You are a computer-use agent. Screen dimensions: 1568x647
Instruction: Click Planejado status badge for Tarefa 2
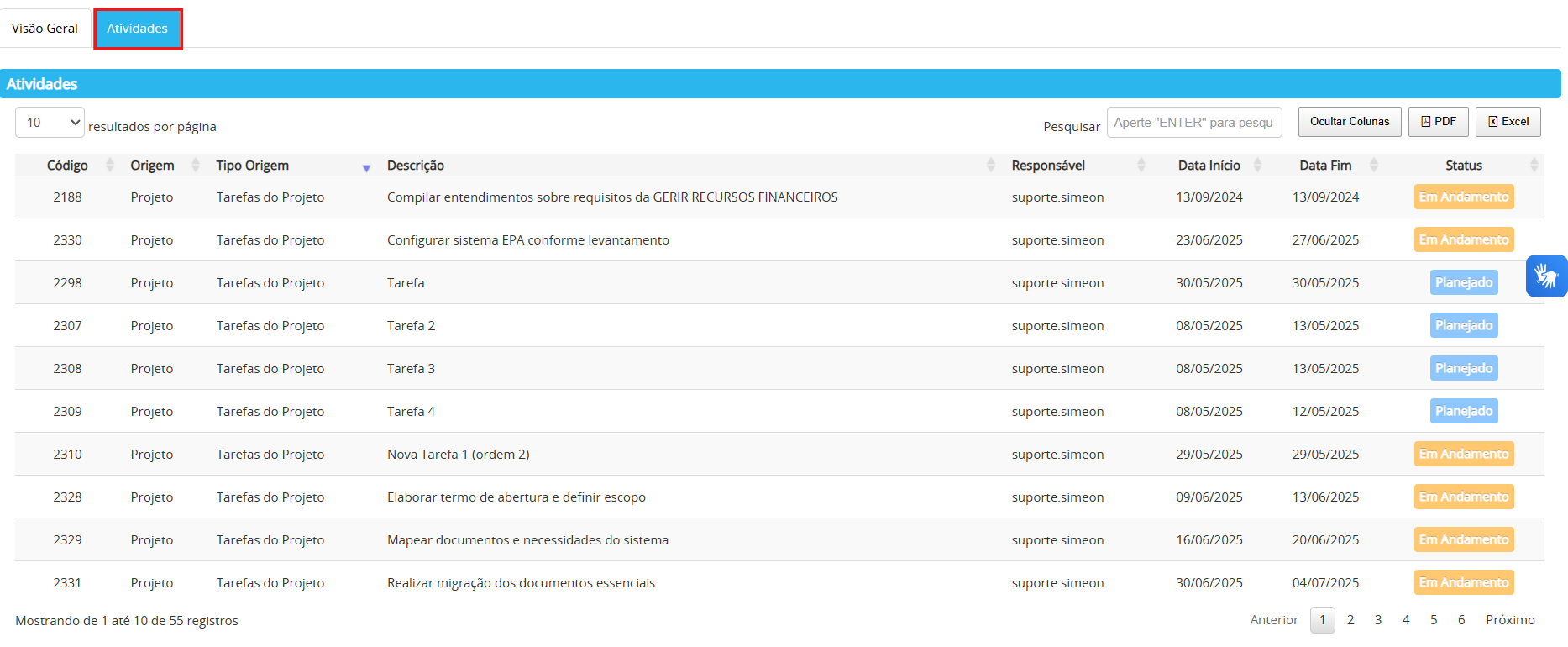tap(1463, 326)
